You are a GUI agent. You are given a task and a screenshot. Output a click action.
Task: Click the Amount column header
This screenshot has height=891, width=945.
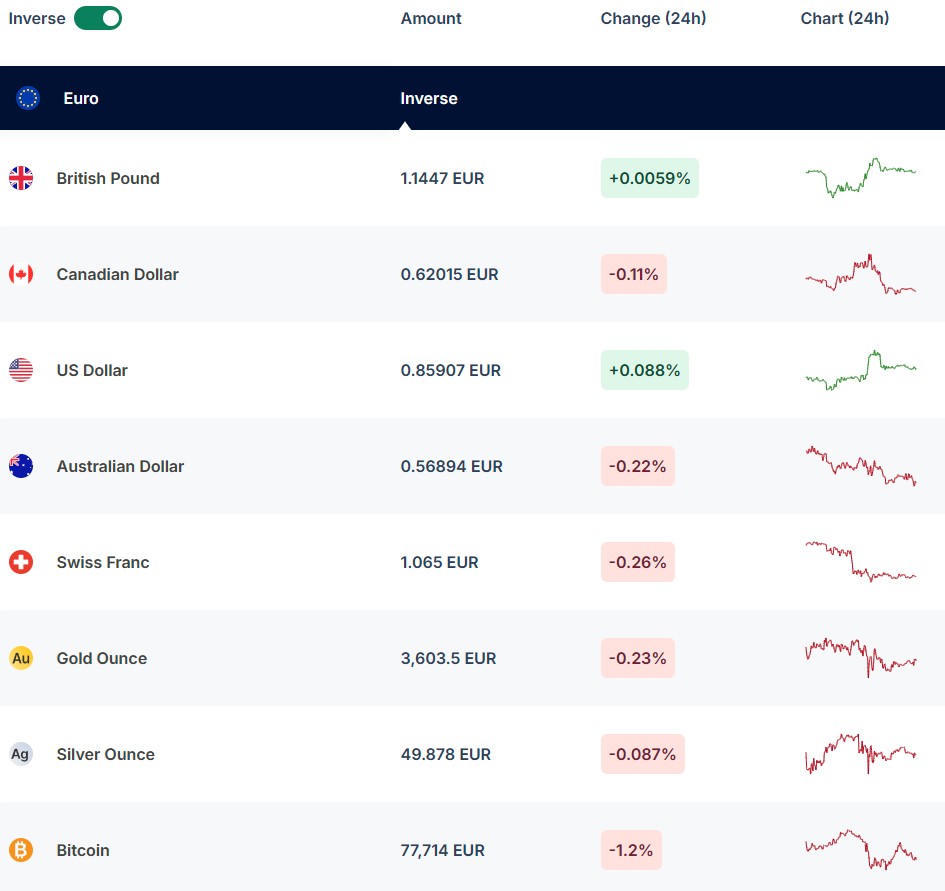(x=431, y=18)
